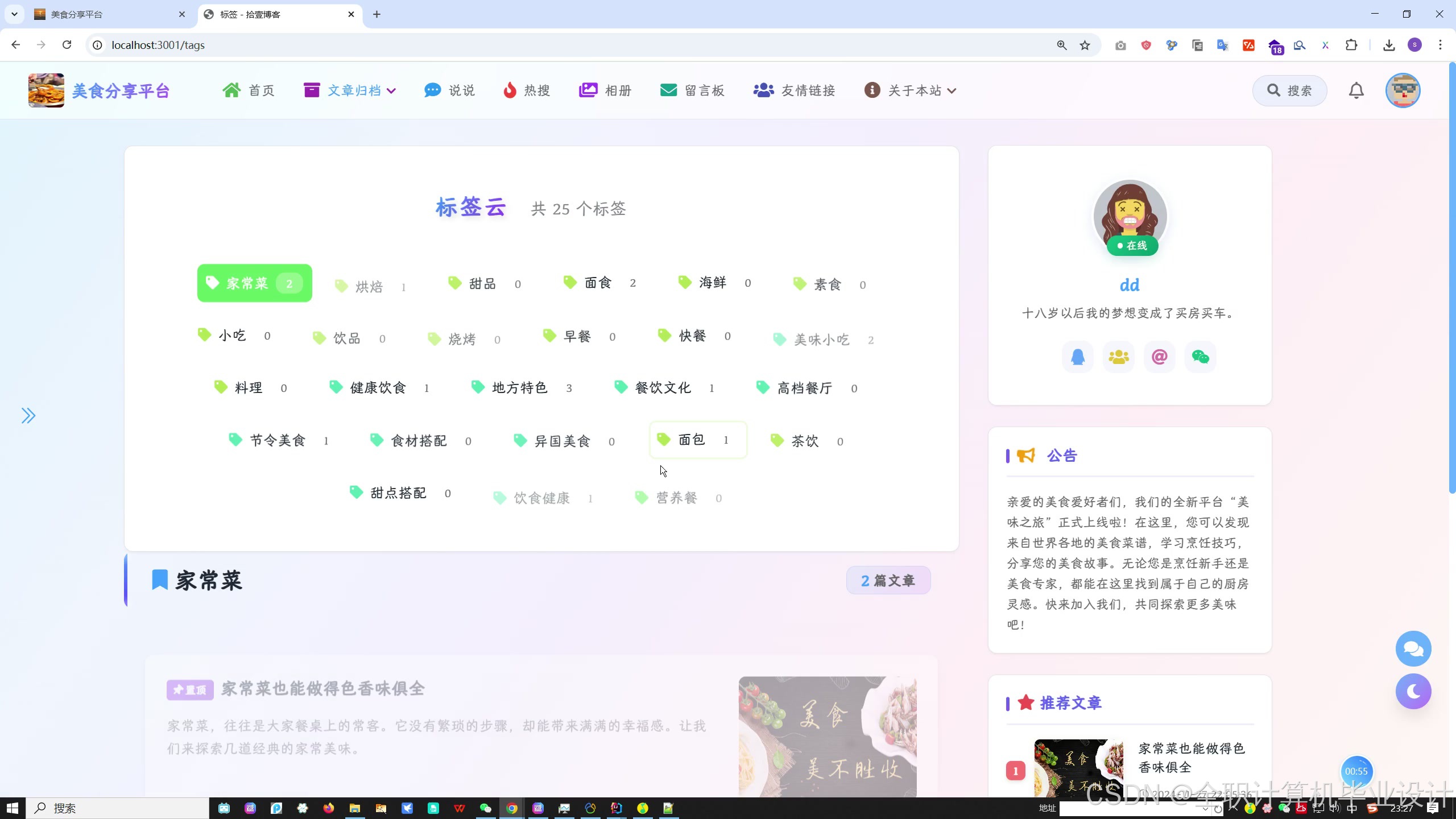Screen dimensions: 1456x819
Task: Open the 家常菜 article cover thumbnail
Action: (x=827, y=737)
